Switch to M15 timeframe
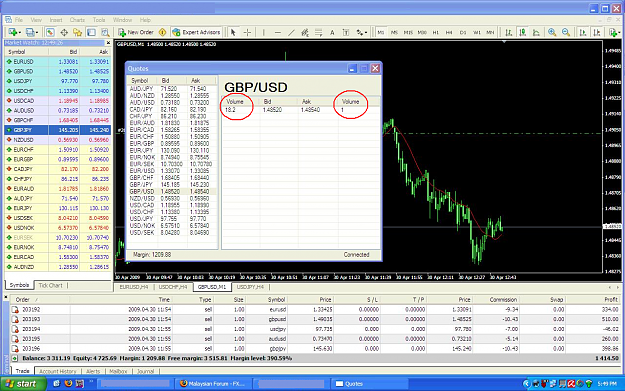625x391 pixels. click(x=408, y=32)
